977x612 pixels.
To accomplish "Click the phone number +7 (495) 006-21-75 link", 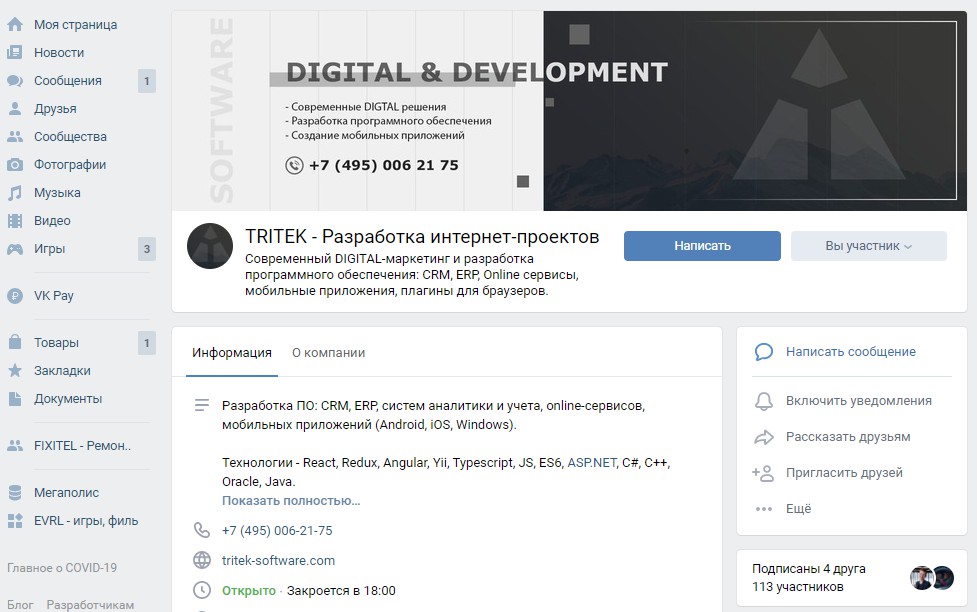I will click(x=277, y=530).
